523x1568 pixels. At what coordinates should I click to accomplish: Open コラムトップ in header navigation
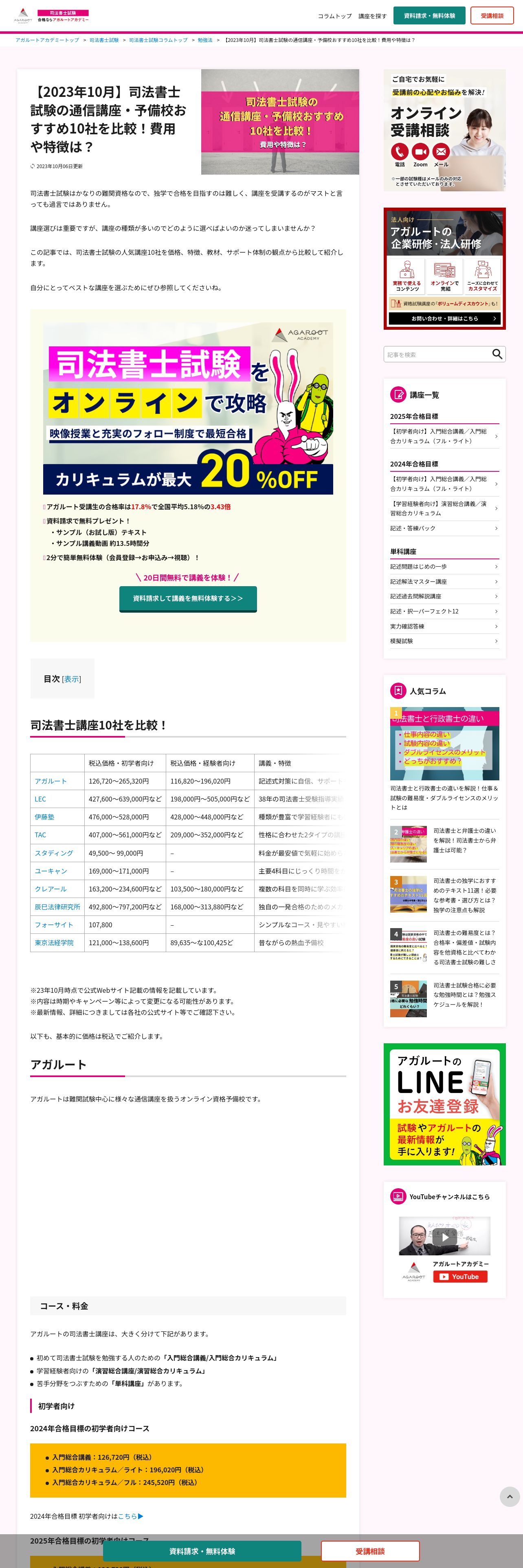click(x=334, y=16)
